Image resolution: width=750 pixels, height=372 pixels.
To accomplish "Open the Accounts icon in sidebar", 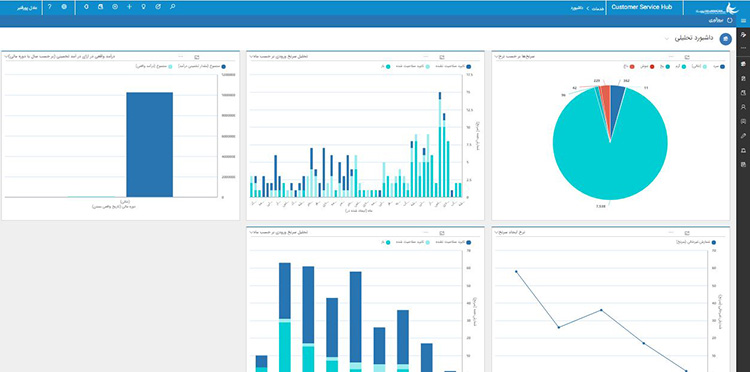I will 743,92.
